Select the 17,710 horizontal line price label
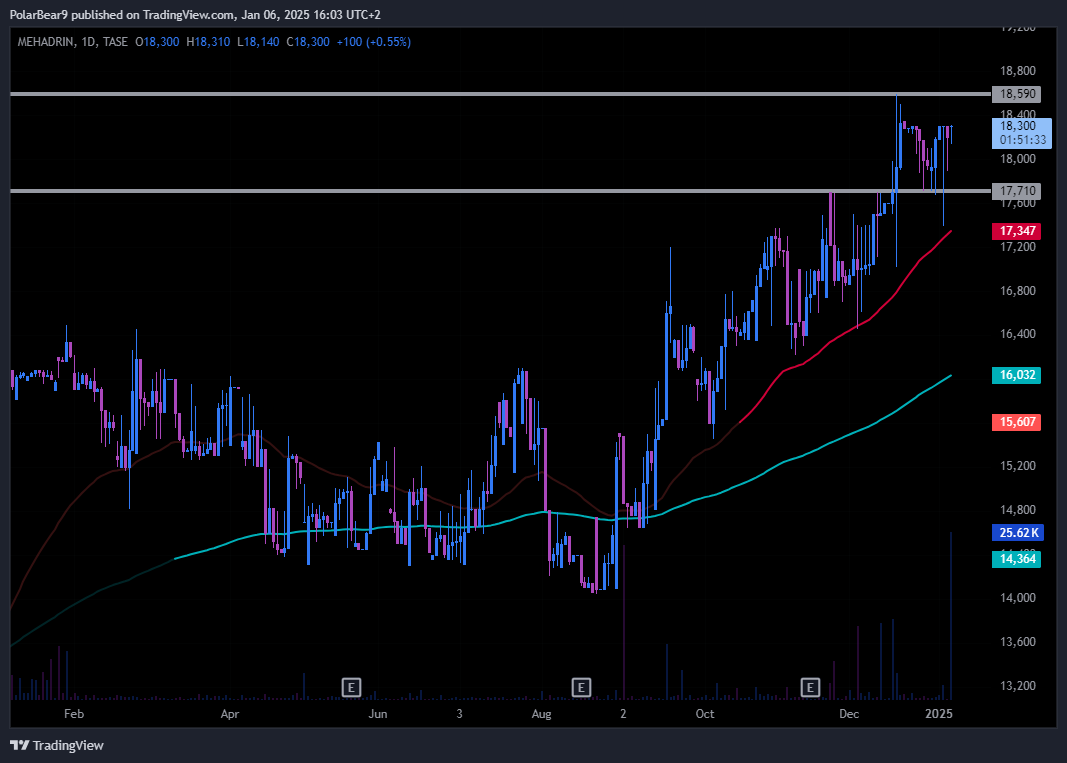The height and width of the screenshot is (763, 1067). click(1016, 191)
